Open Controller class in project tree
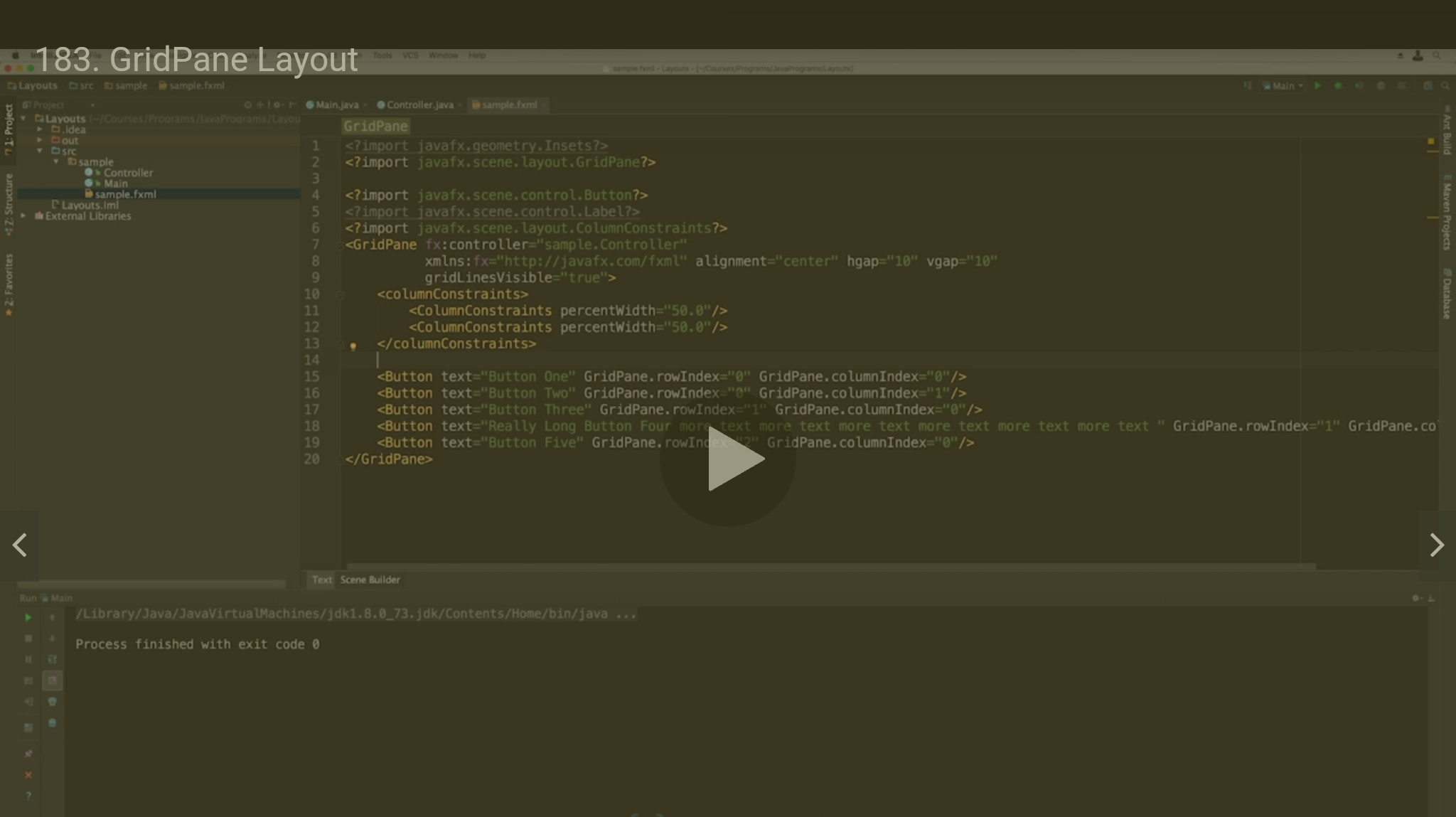Image resolution: width=1456 pixels, height=817 pixels. pyautogui.click(x=127, y=173)
